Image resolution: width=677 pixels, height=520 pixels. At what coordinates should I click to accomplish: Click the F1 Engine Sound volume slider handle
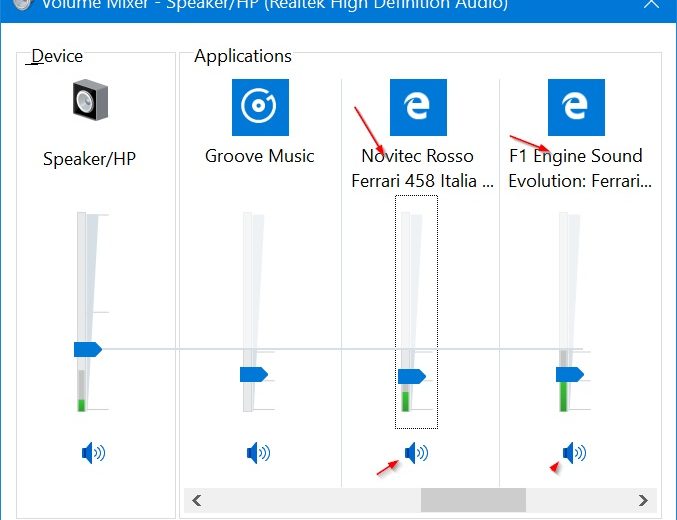(570, 374)
